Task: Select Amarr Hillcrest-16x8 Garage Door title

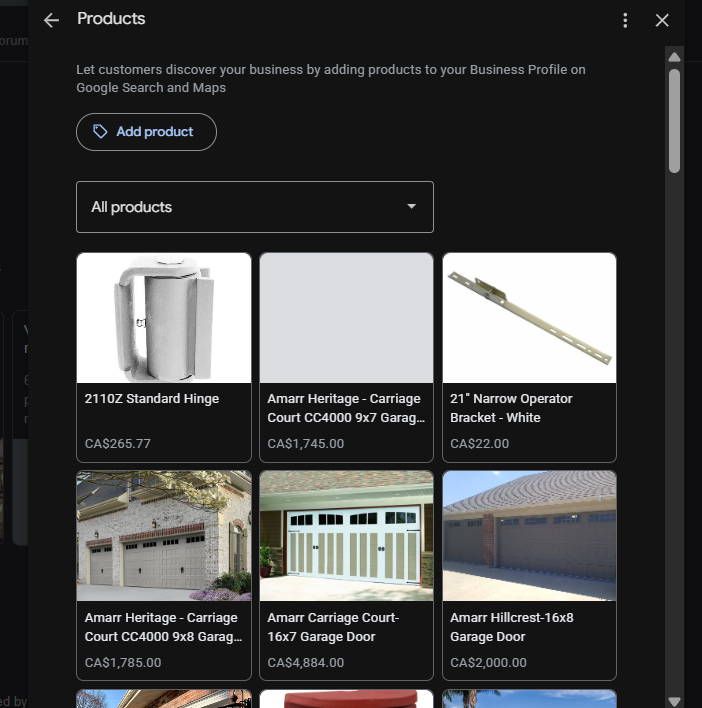Action: pyautogui.click(x=511, y=627)
